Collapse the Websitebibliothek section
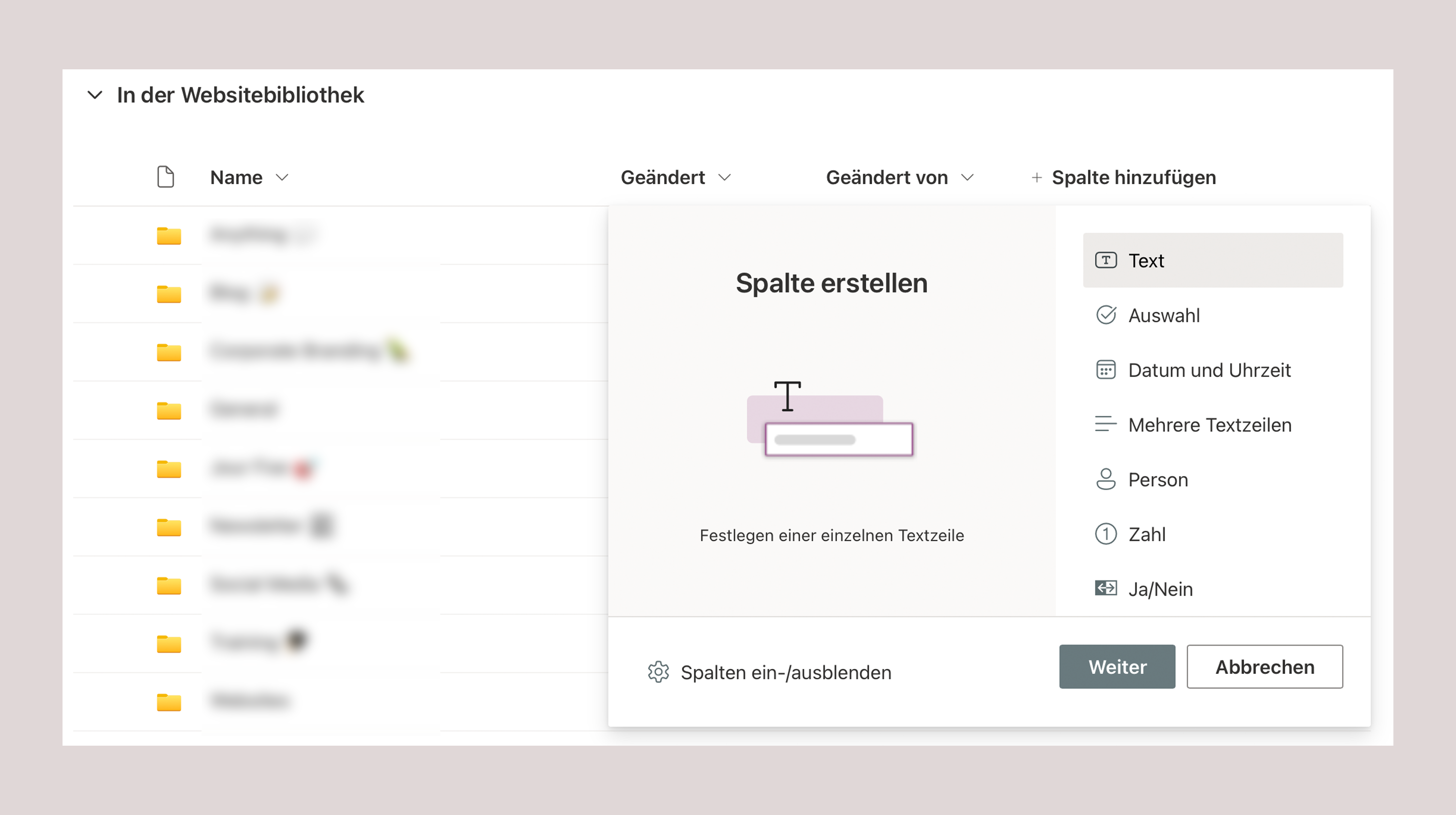Image resolution: width=1456 pixels, height=815 pixels. tap(94, 95)
